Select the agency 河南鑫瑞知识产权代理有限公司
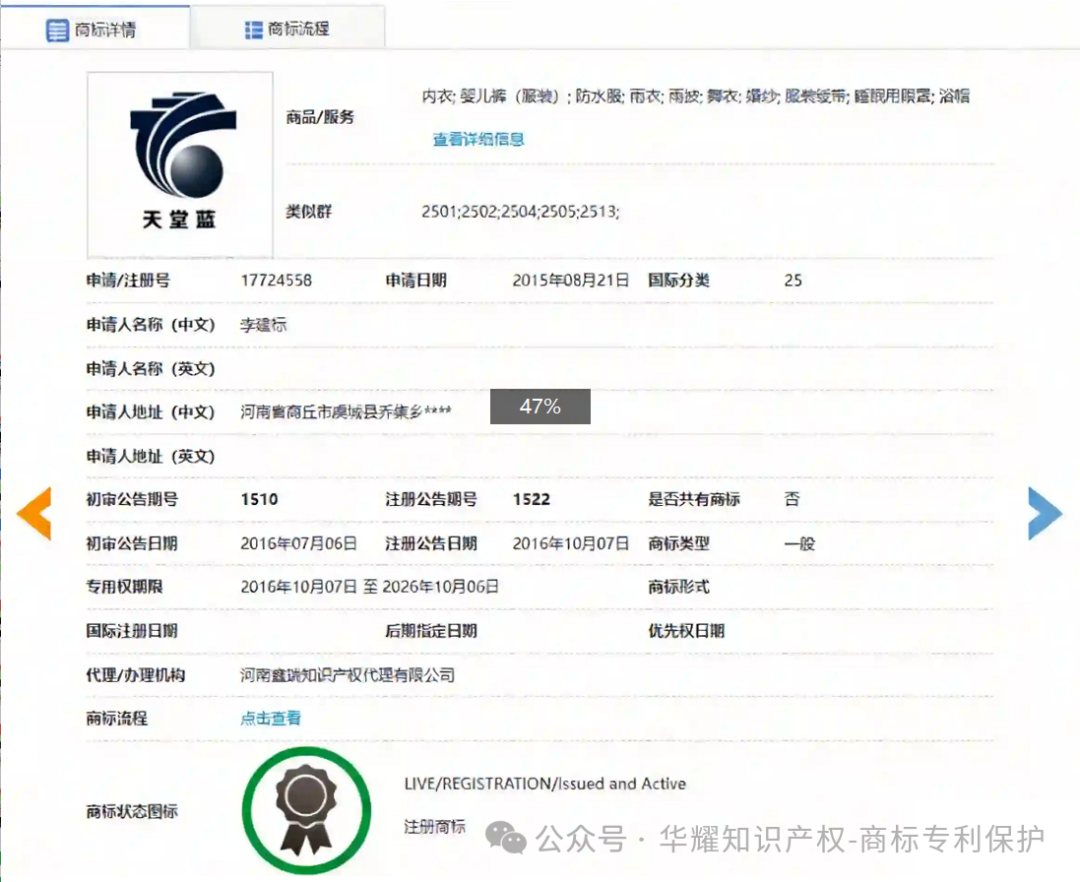1080x882 pixels. [347, 675]
